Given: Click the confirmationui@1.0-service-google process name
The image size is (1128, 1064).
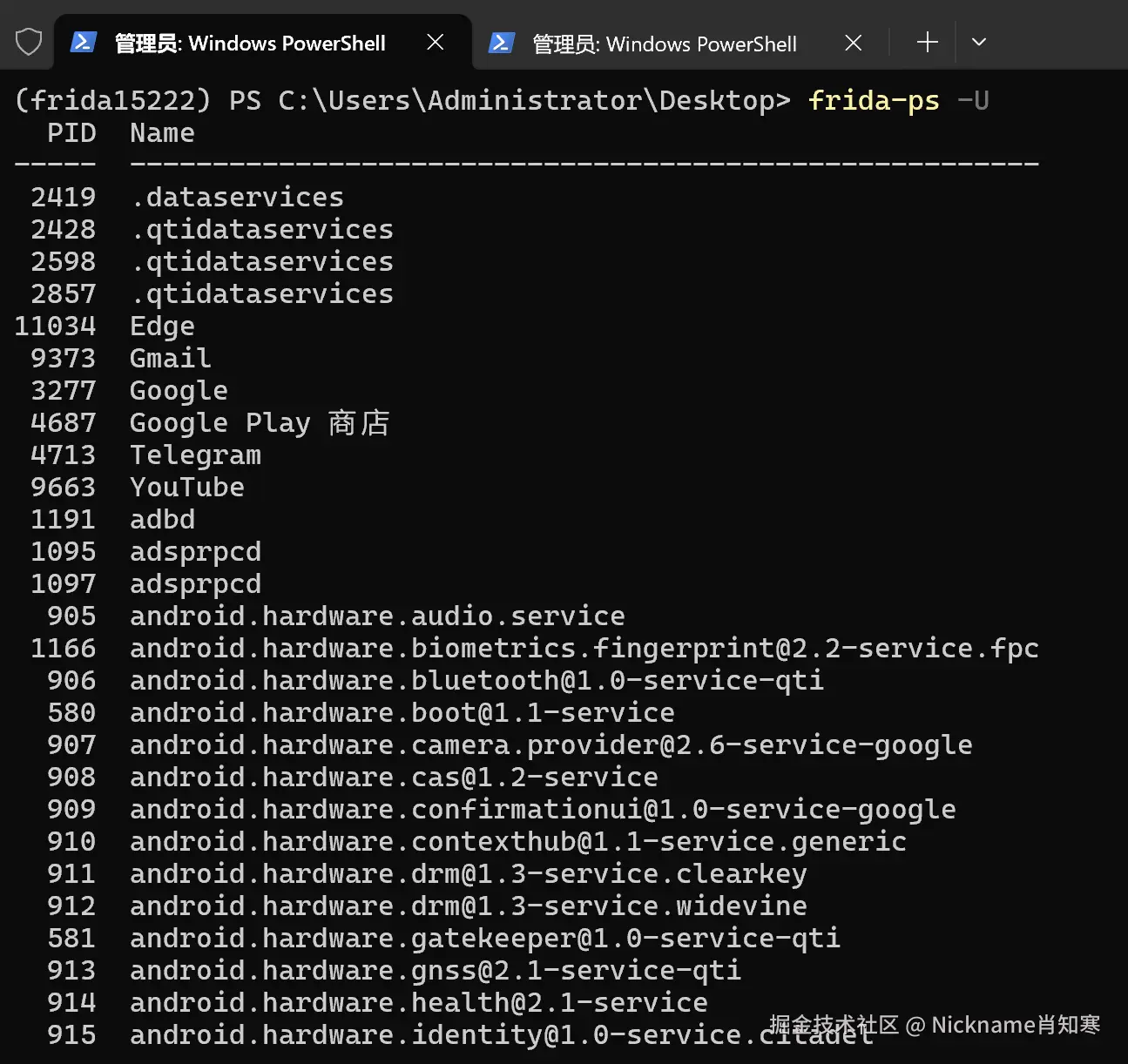Looking at the screenshot, I should [543, 810].
